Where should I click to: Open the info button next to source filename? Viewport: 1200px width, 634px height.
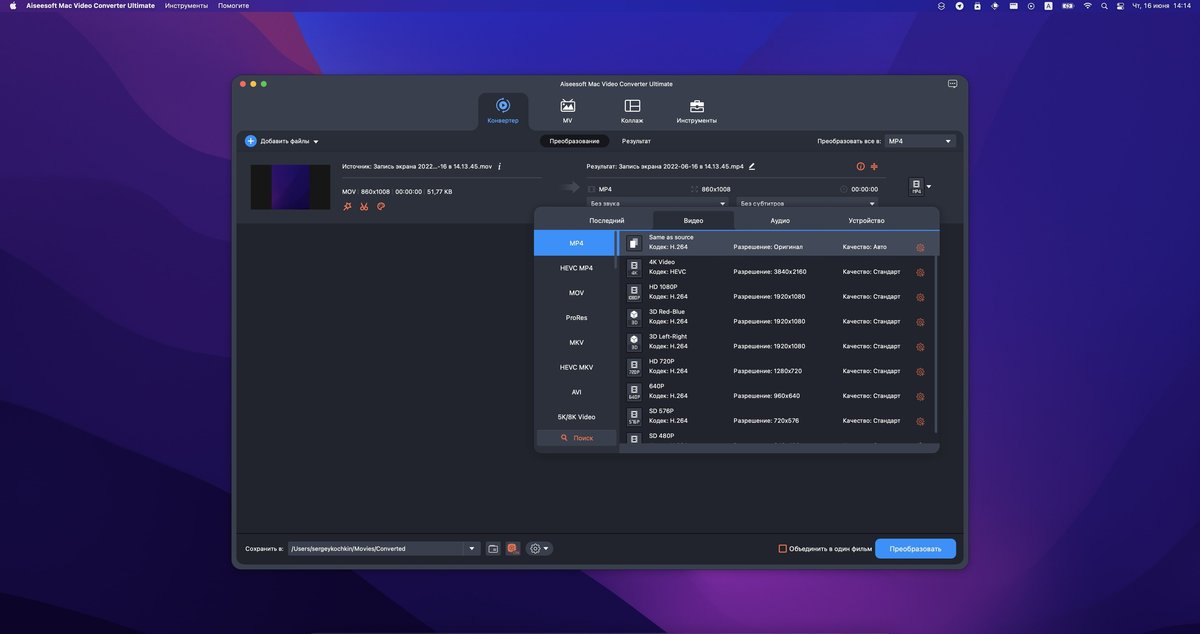point(499,166)
